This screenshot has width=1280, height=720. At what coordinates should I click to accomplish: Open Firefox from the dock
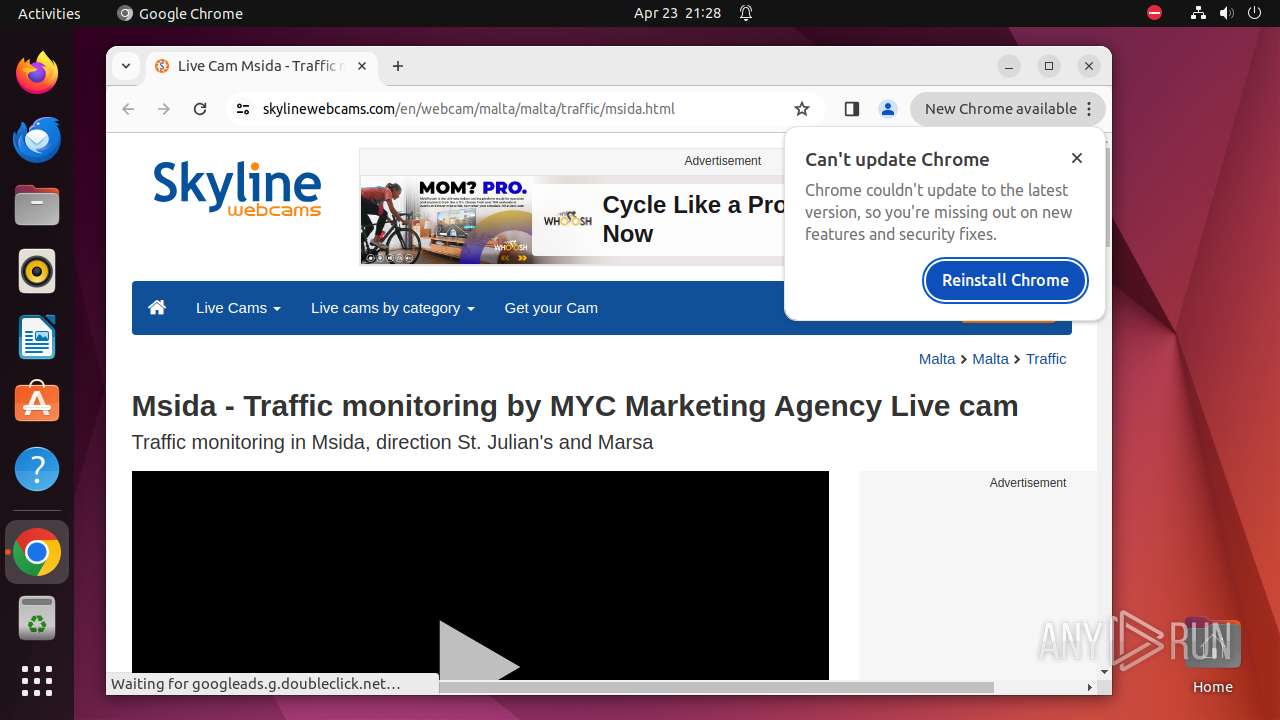point(37,73)
